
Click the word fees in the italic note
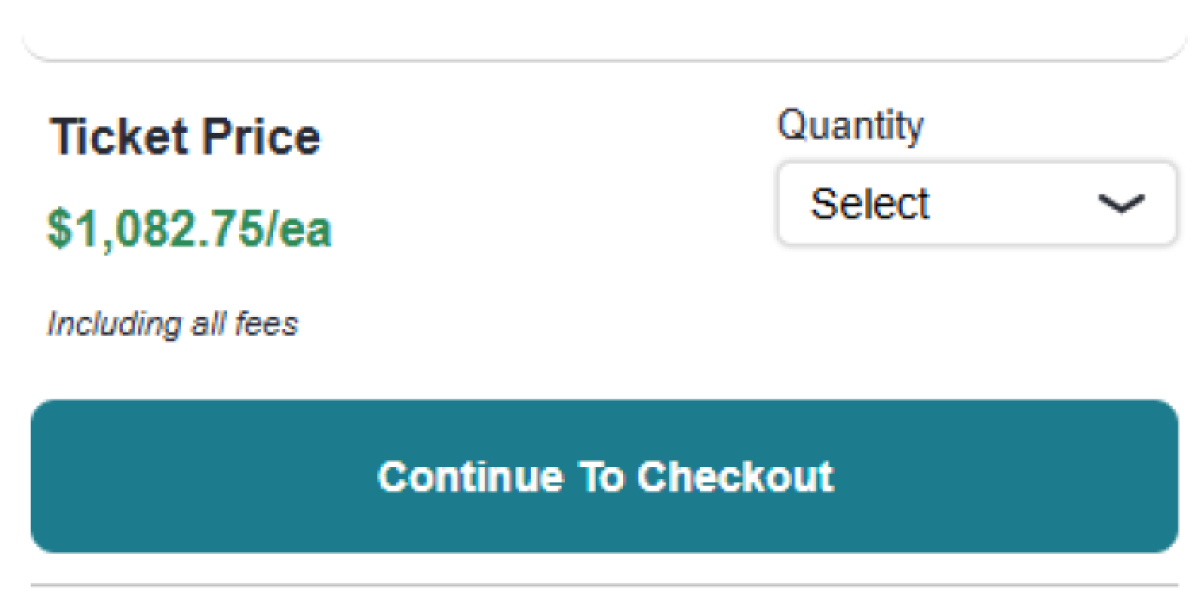[x=271, y=324]
